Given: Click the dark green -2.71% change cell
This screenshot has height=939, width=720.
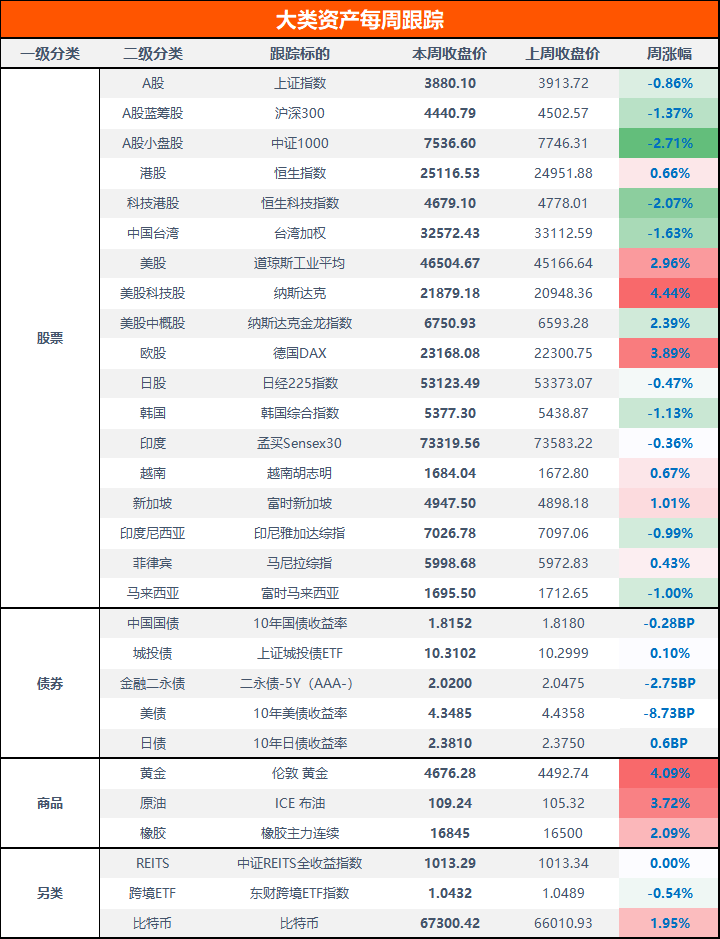Looking at the screenshot, I should (x=669, y=144).
